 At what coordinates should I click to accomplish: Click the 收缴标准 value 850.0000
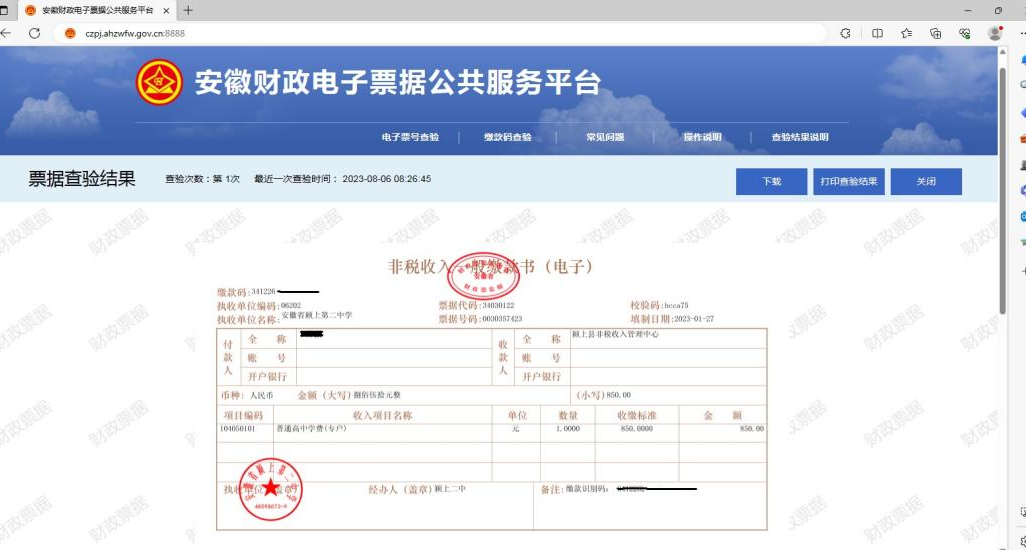pos(637,429)
